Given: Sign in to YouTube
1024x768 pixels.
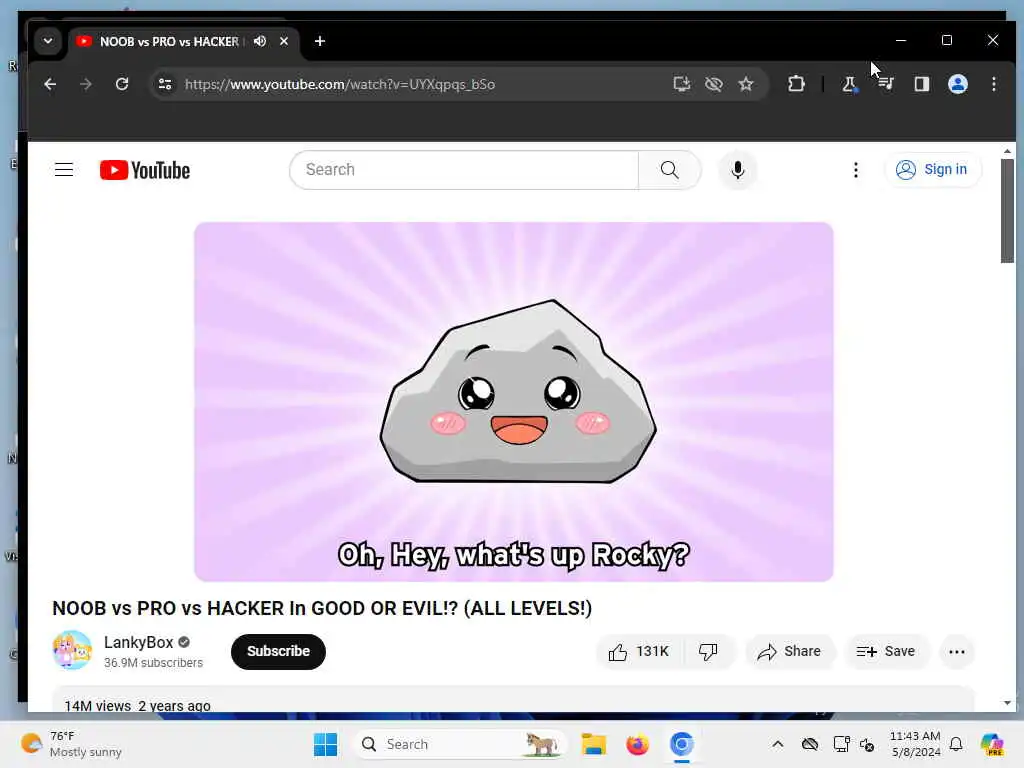Looking at the screenshot, I should (933, 170).
